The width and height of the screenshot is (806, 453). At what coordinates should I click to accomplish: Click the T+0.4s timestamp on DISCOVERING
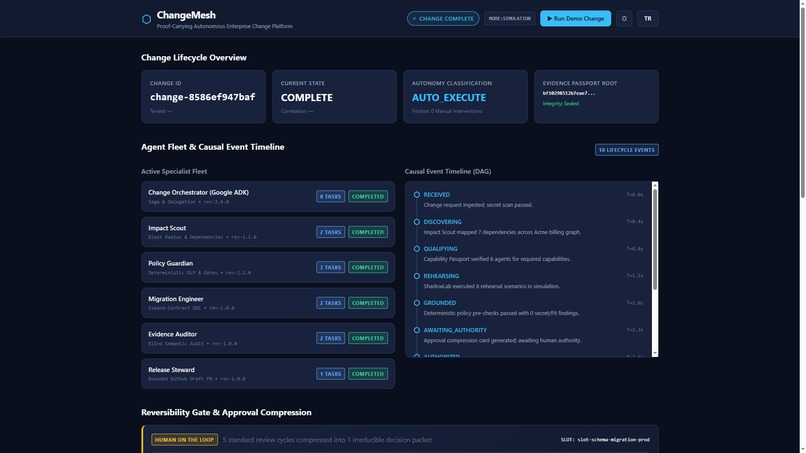click(635, 222)
